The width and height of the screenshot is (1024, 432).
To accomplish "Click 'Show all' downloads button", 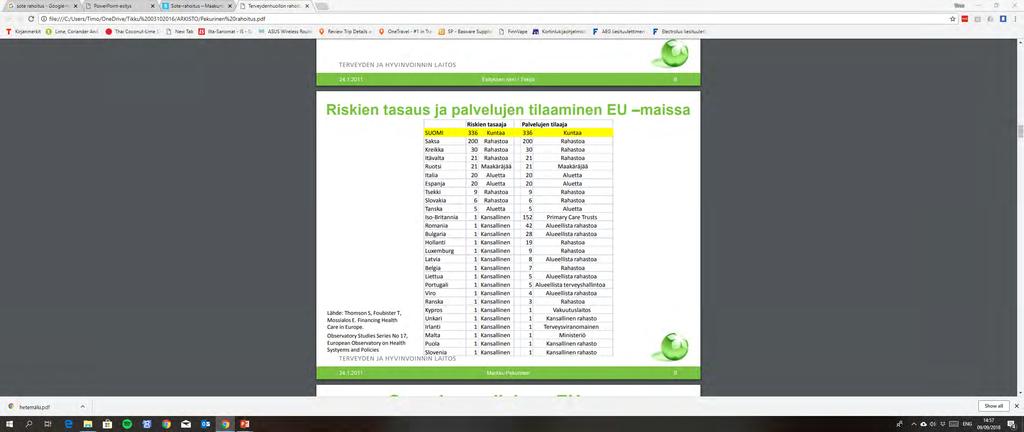I will pos(995,406).
